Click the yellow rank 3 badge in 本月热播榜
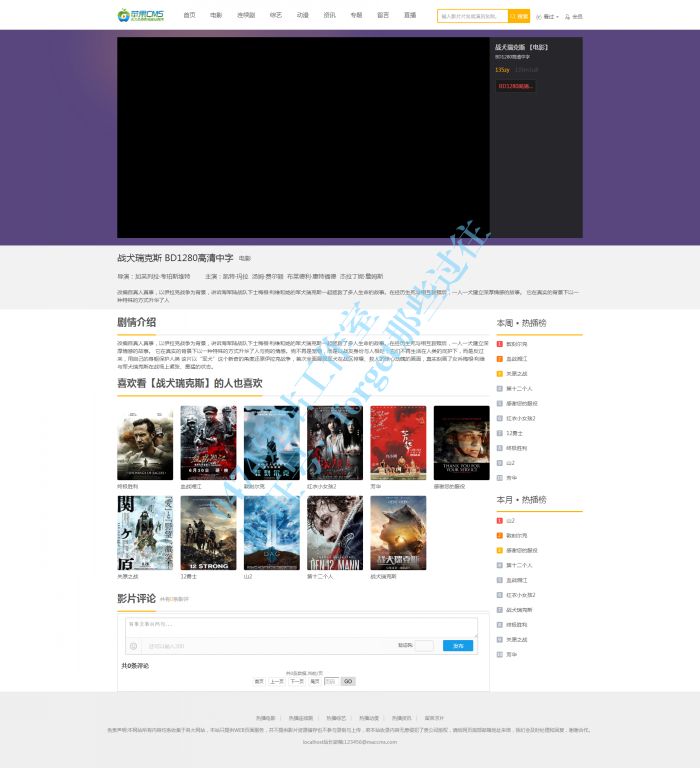 [500, 550]
